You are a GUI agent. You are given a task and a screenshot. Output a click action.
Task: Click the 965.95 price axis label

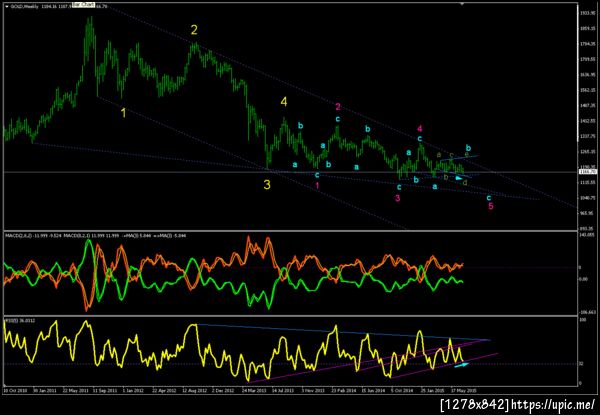pos(586,213)
